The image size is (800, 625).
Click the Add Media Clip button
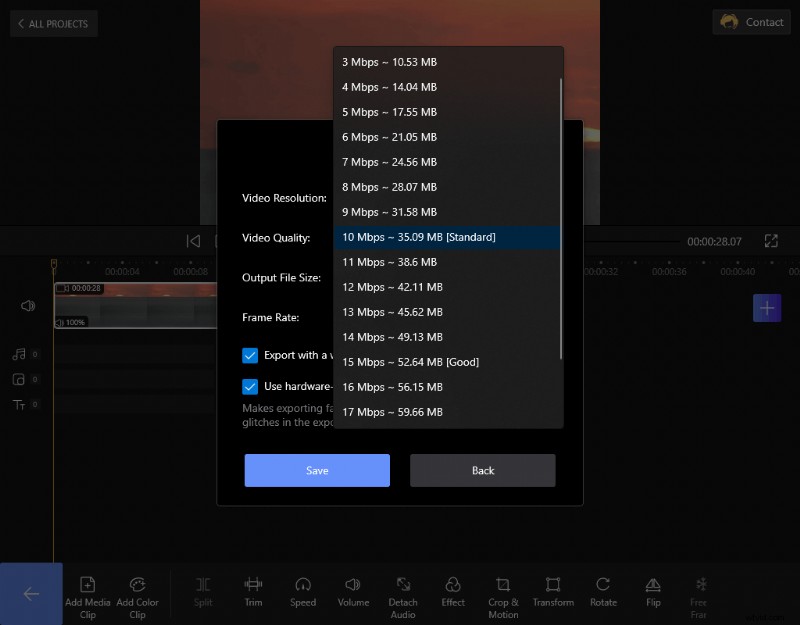point(87,593)
